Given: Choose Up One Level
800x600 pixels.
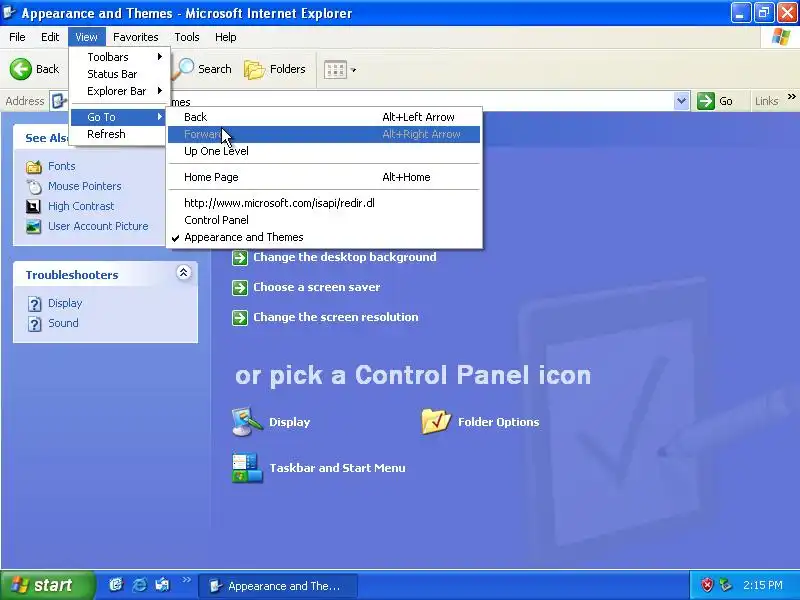Looking at the screenshot, I should 324,151.
